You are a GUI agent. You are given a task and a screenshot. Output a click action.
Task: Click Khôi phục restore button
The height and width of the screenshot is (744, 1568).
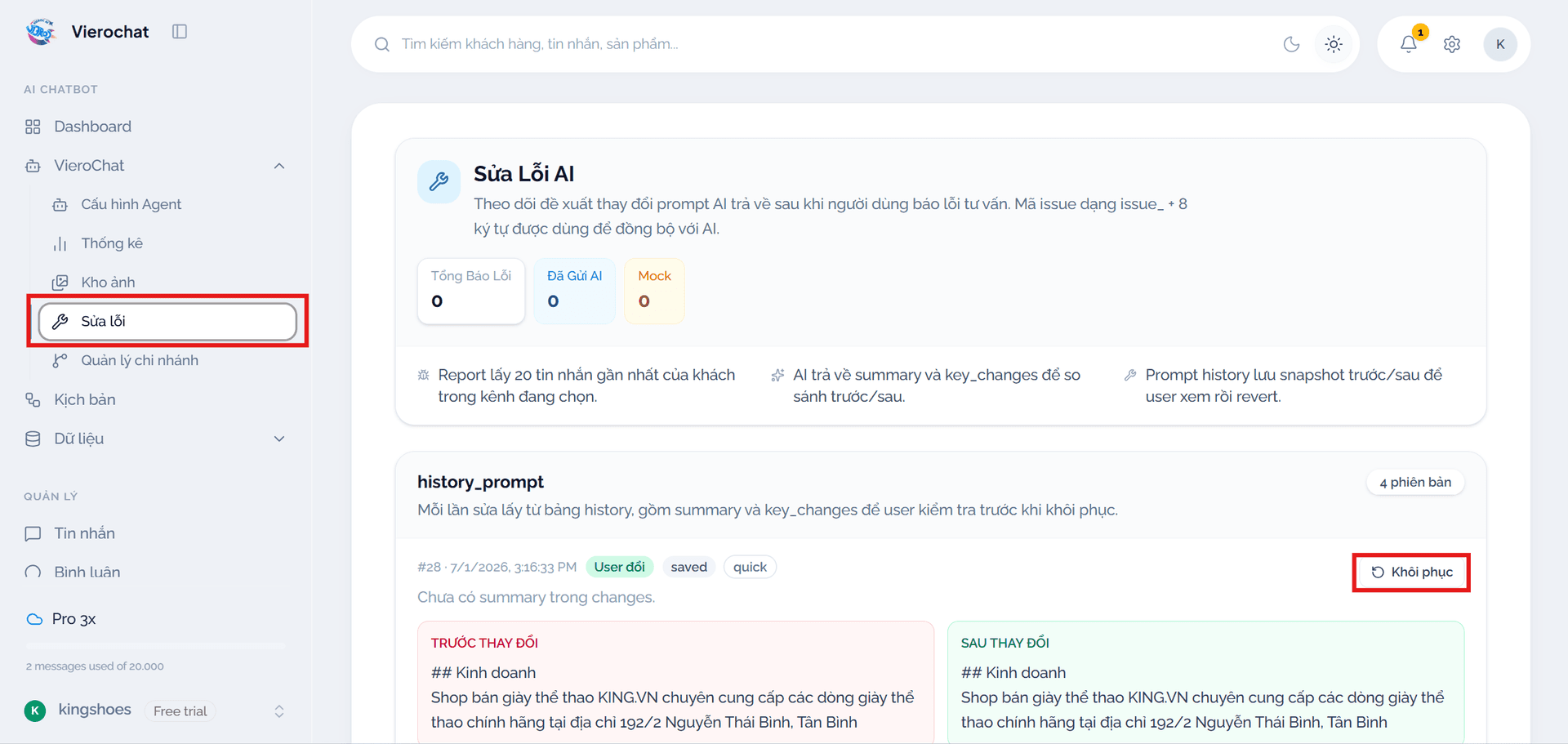click(1412, 572)
